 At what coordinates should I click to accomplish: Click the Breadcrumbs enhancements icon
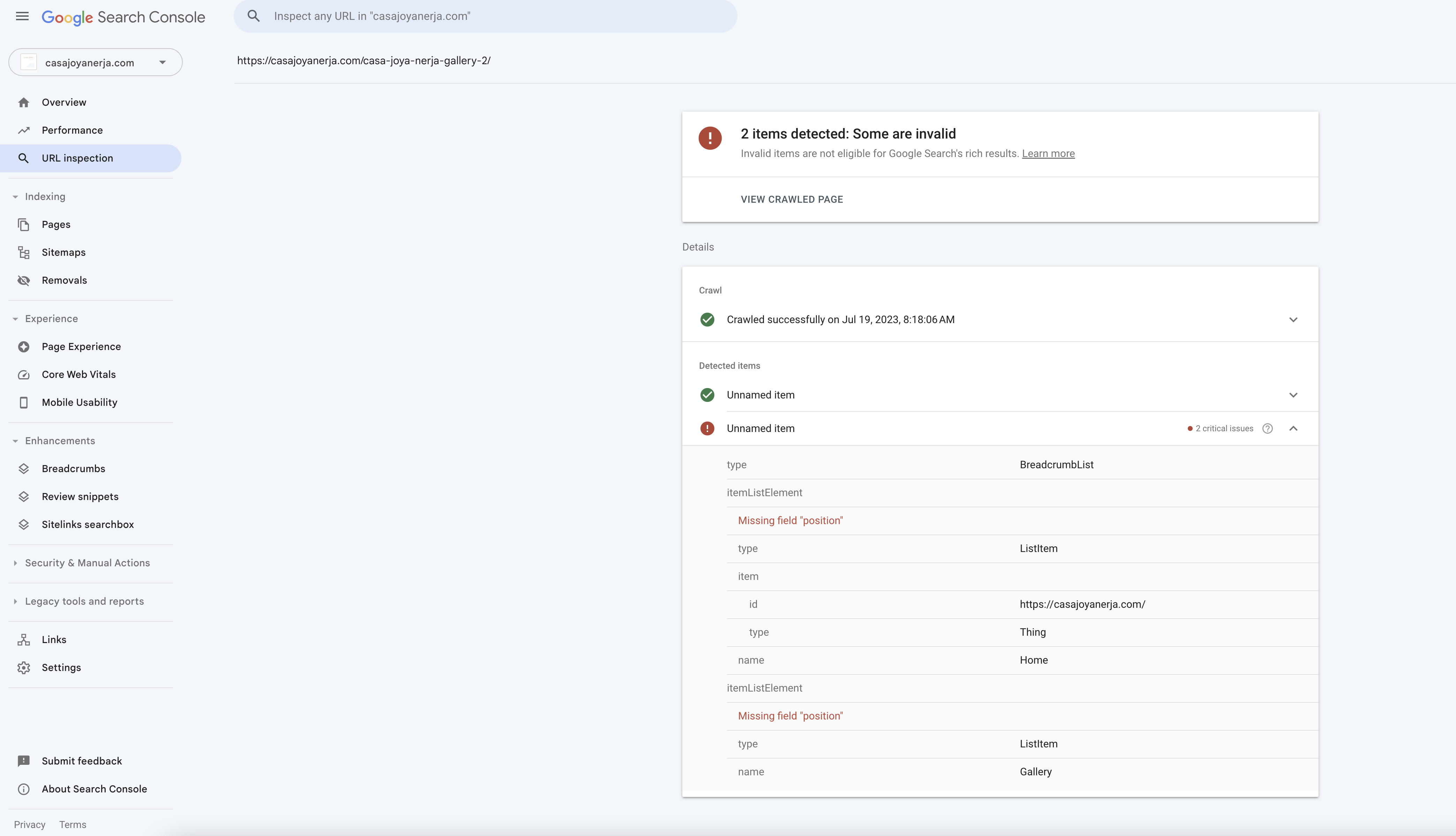pyautogui.click(x=24, y=468)
